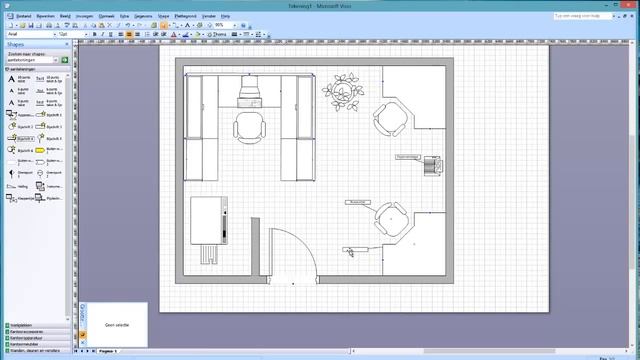
Task: Select the Pagina-1 page tab
Action: [108, 351]
